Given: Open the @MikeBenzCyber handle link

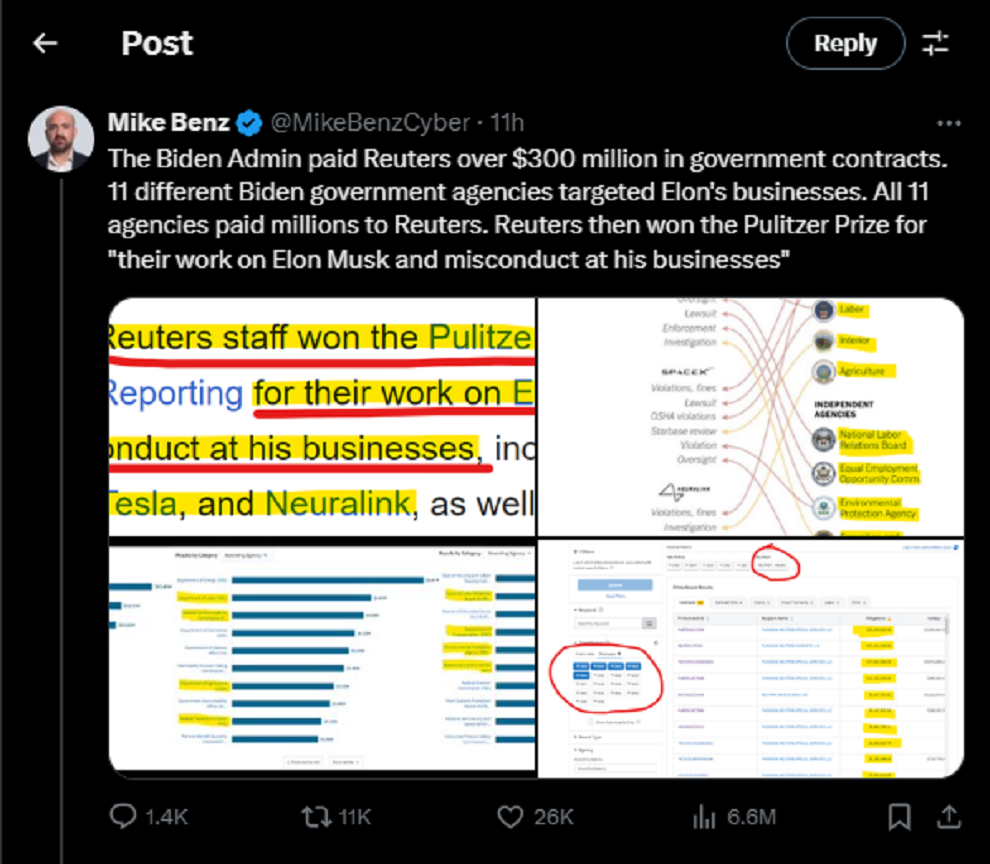Looking at the screenshot, I should [x=369, y=123].
